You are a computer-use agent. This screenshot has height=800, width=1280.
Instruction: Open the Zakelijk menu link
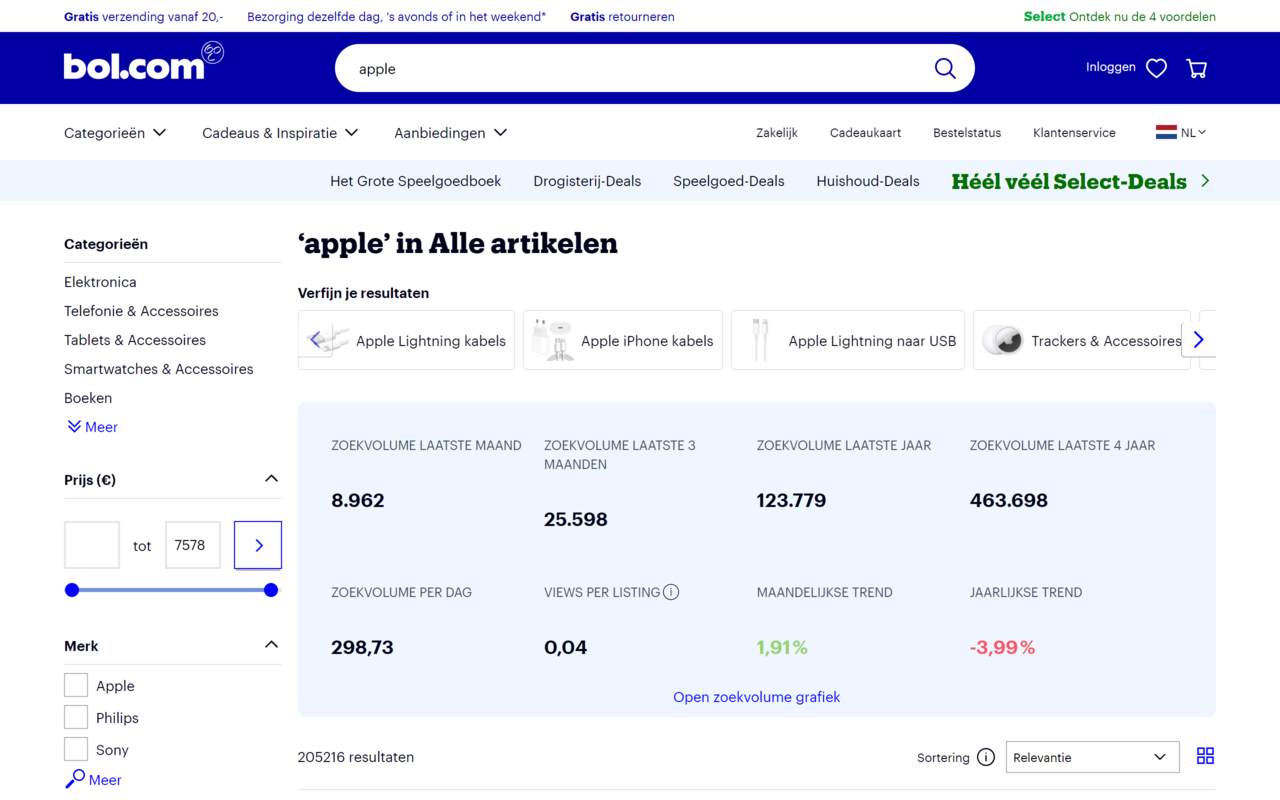point(777,132)
